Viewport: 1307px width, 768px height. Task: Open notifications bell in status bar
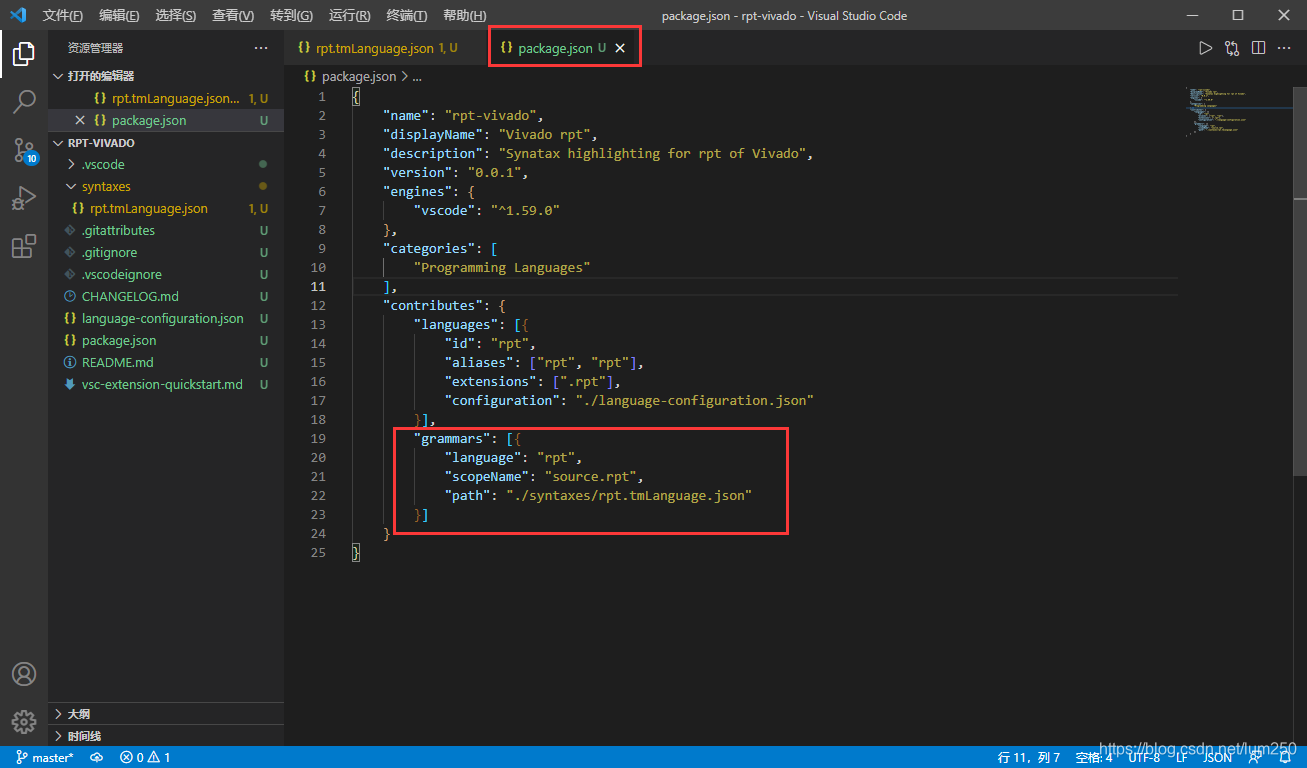coord(1285,758)
